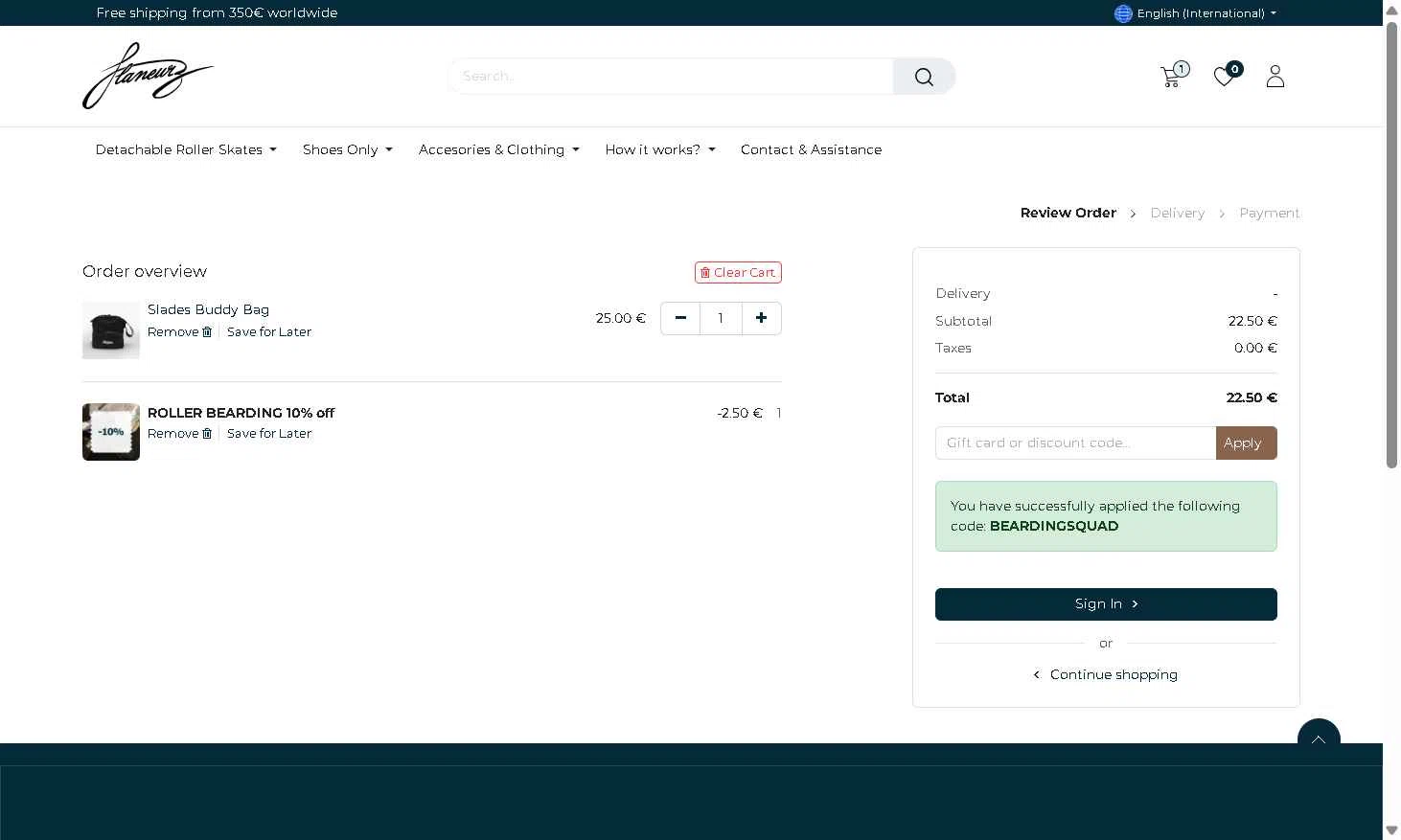Open the Flaneurz logo homepage

[149, 76]
